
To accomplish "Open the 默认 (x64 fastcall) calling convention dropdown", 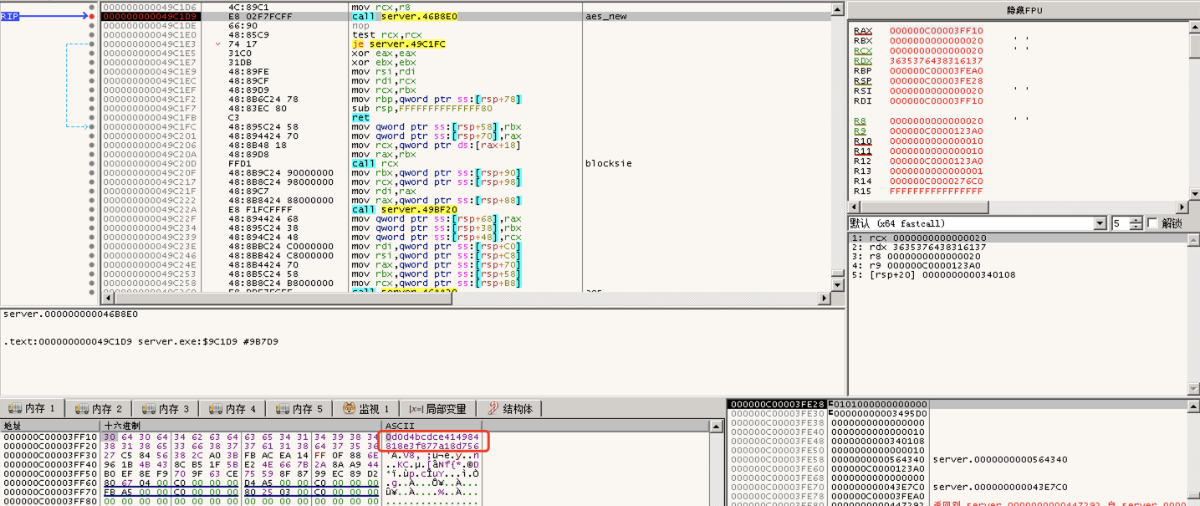I will click(977, 223).
